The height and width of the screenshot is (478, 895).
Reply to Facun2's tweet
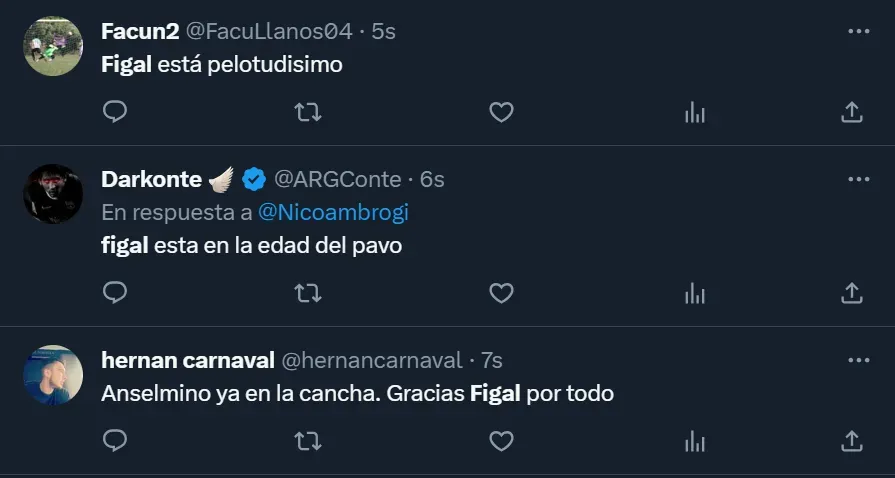(x=115, y=112)
